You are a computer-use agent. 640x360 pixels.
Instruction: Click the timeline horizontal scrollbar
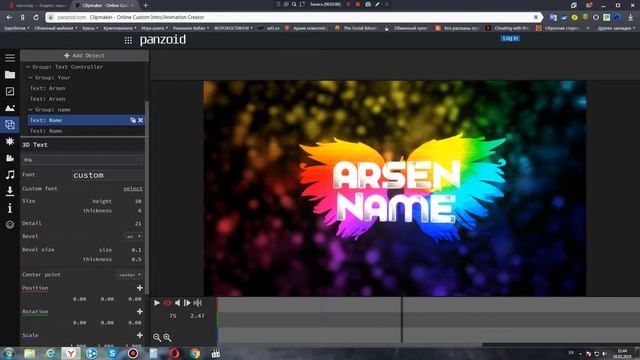coord(561,345)
